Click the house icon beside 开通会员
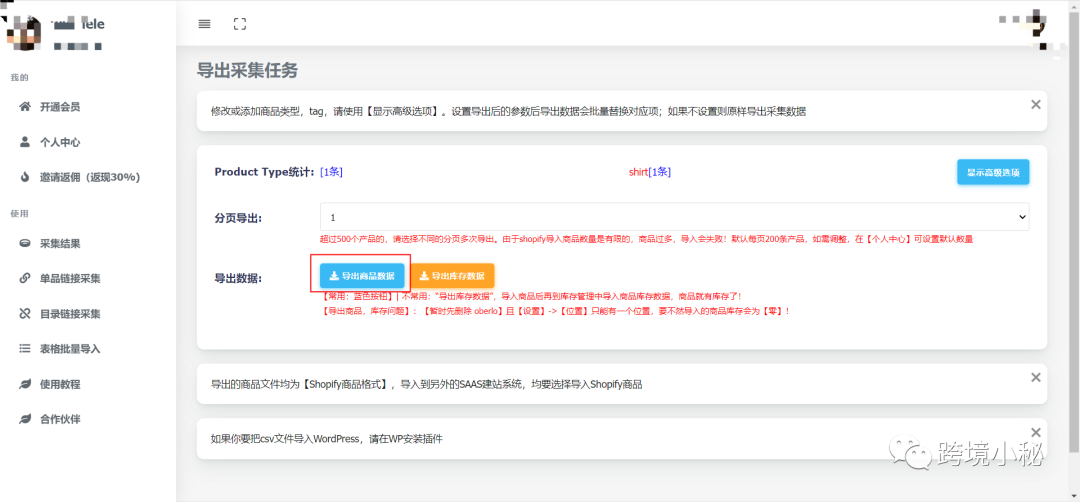Viewport: 1080px width, 502px height. click(x=25, y=107)
